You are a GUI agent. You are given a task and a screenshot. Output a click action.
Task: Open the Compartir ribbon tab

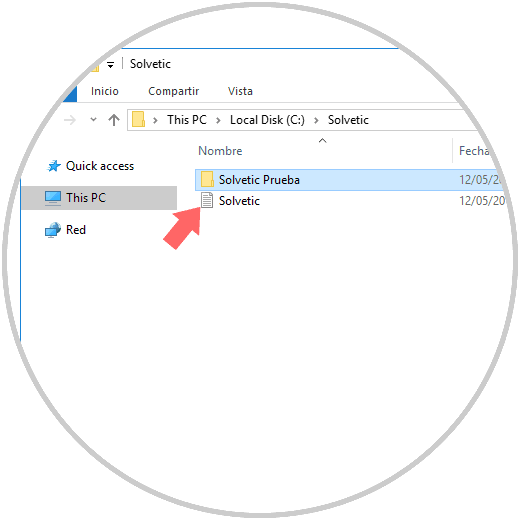173,91
